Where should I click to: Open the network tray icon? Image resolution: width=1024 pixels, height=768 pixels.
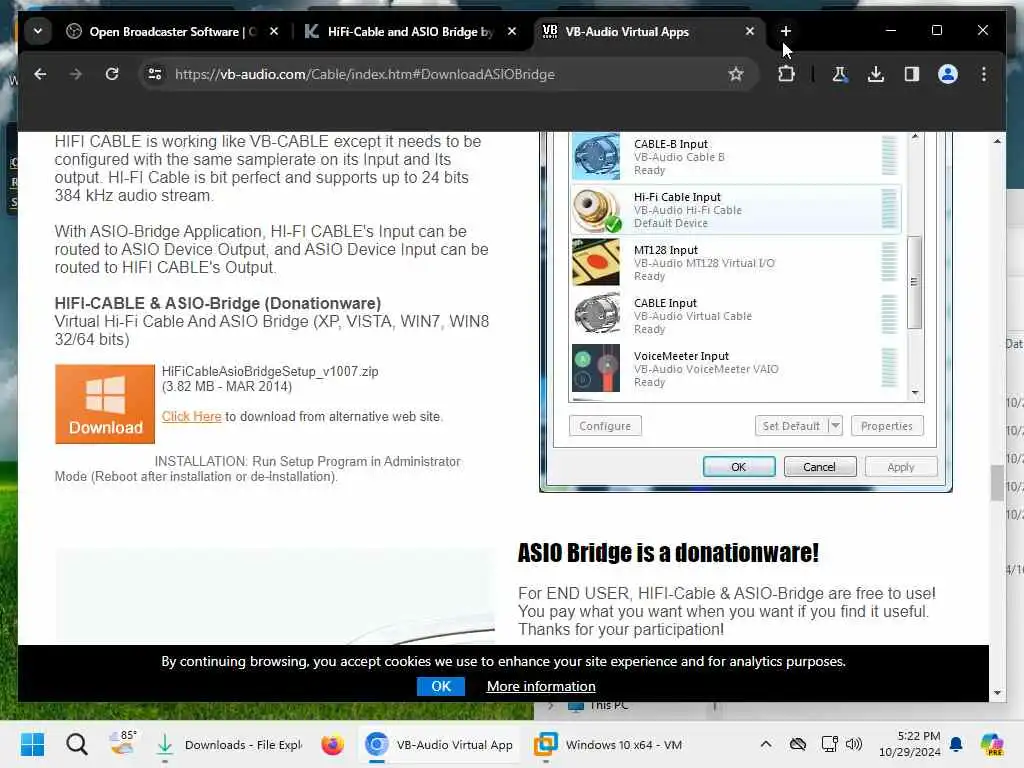(x=829, y=744)
